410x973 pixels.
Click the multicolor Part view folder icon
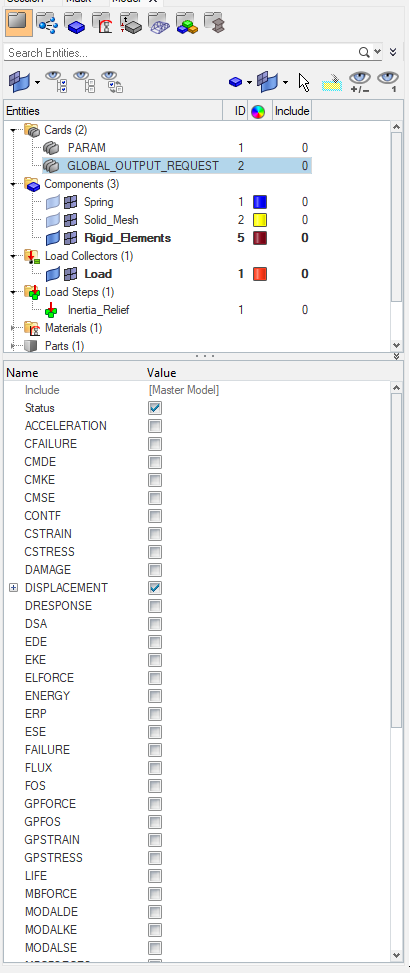click(x=186, y=24)
